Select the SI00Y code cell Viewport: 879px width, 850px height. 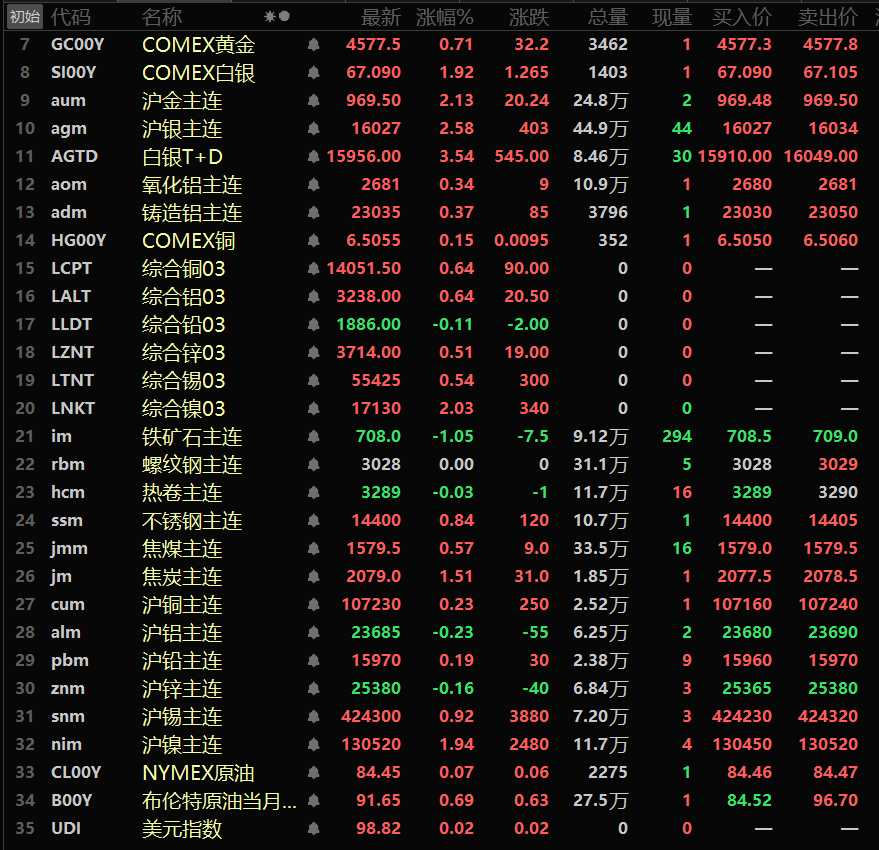click(x=73, y=72)
